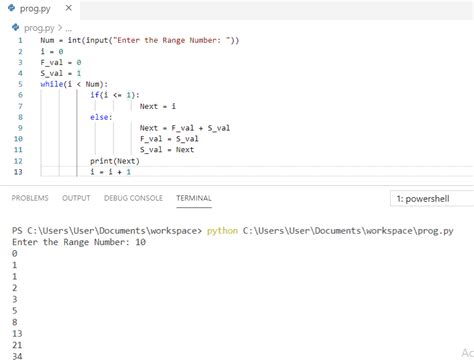
Task: Click the 'i = i + 1' line
Action: (x=110, y=172)
